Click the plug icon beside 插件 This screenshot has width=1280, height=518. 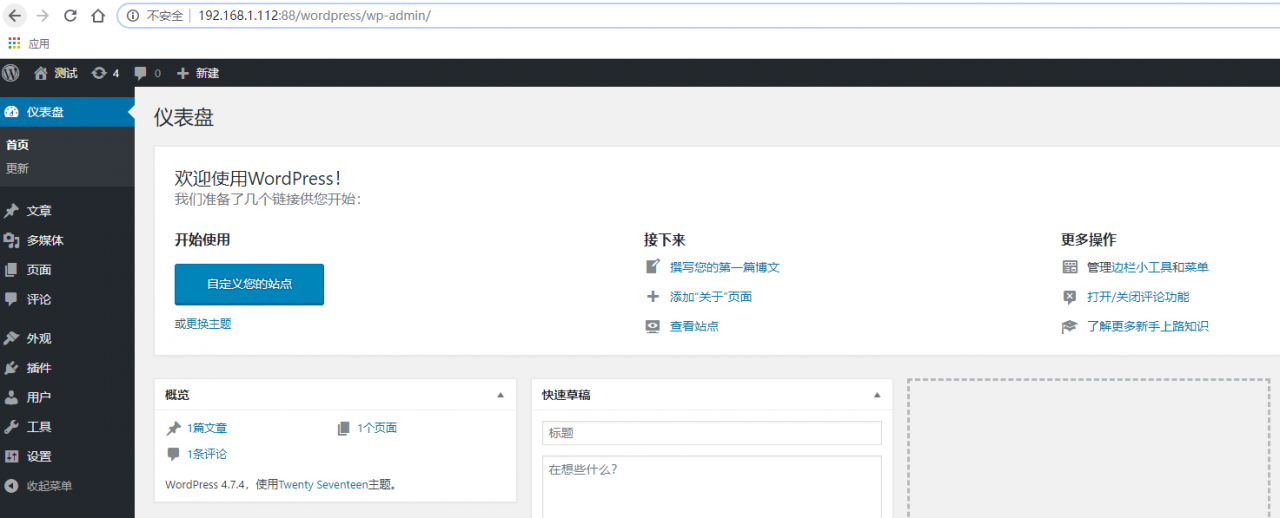(x=11, y=368)
